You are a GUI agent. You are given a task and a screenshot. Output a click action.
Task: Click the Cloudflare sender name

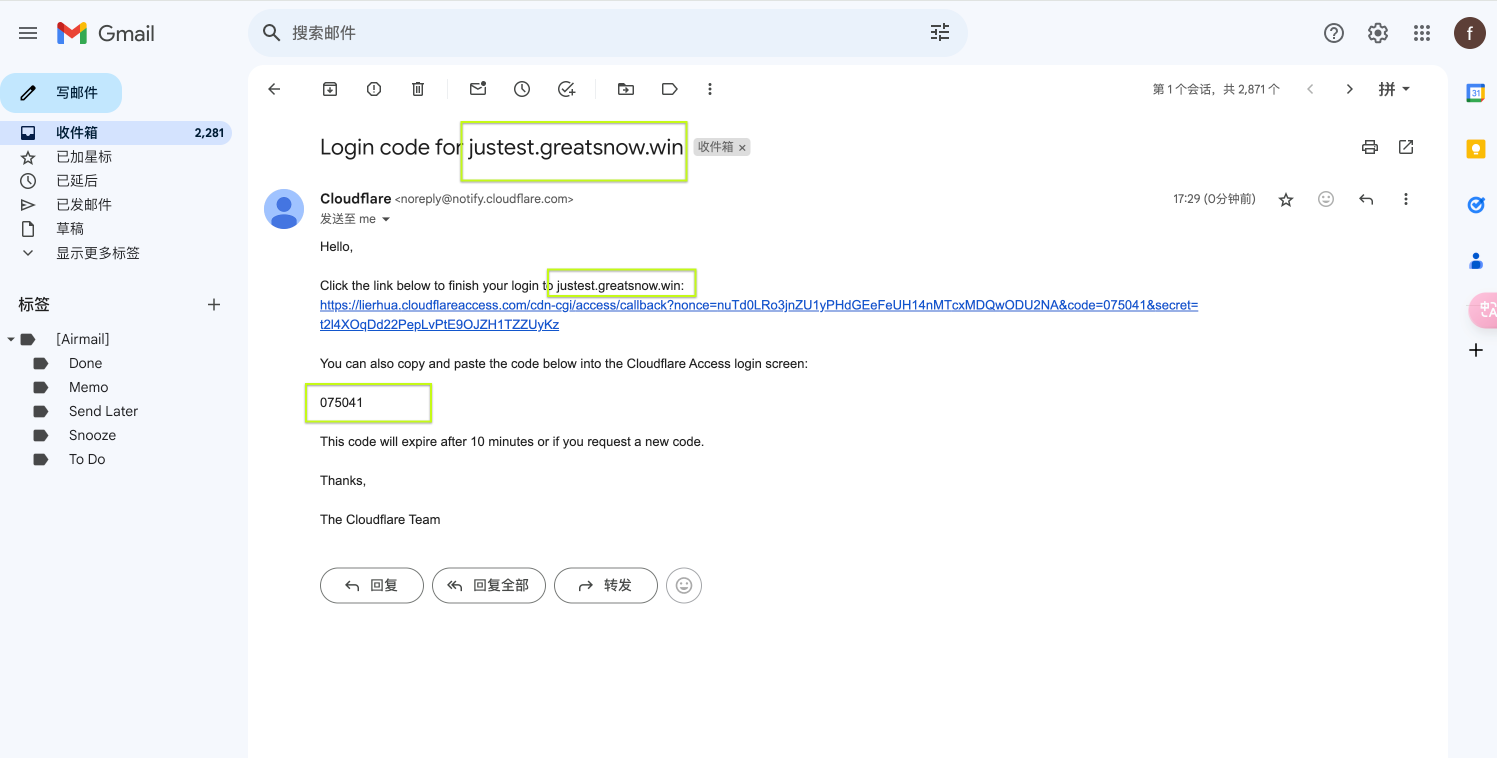[x=355, y=198]
